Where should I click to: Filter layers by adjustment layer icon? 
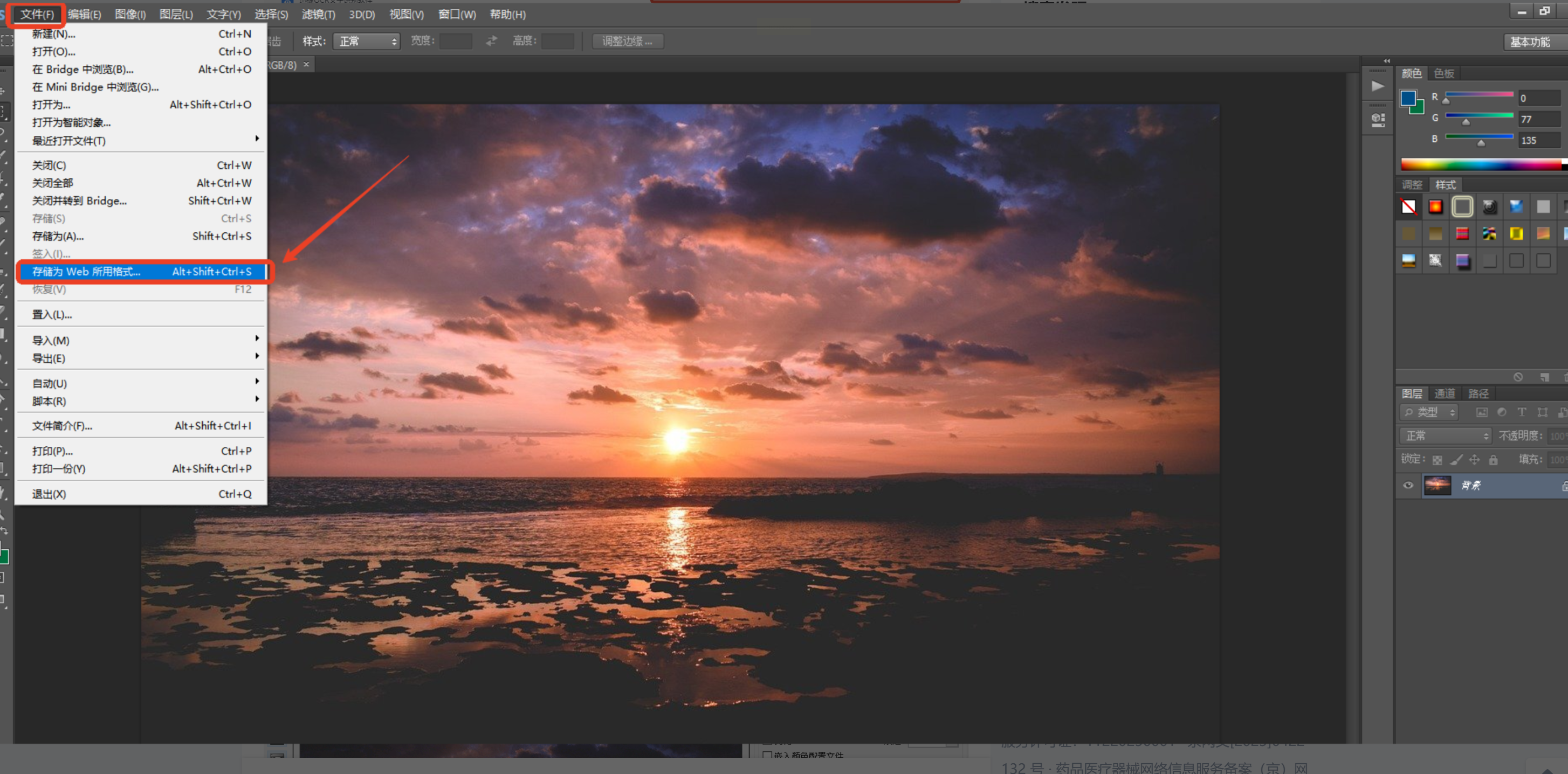coord(1502,412)
